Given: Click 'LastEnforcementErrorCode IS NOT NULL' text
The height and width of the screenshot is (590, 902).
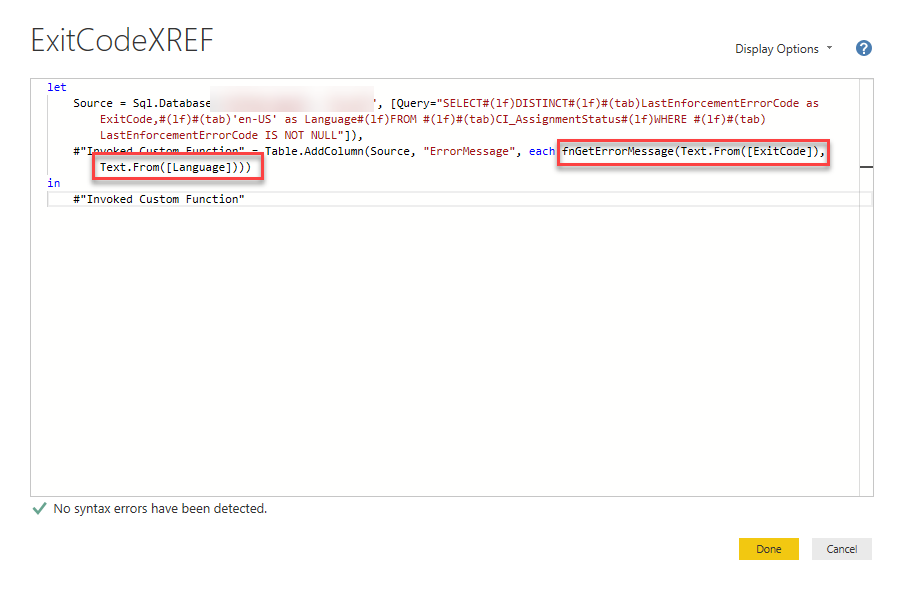Looking at the screenshot, I should pos(226,135).
